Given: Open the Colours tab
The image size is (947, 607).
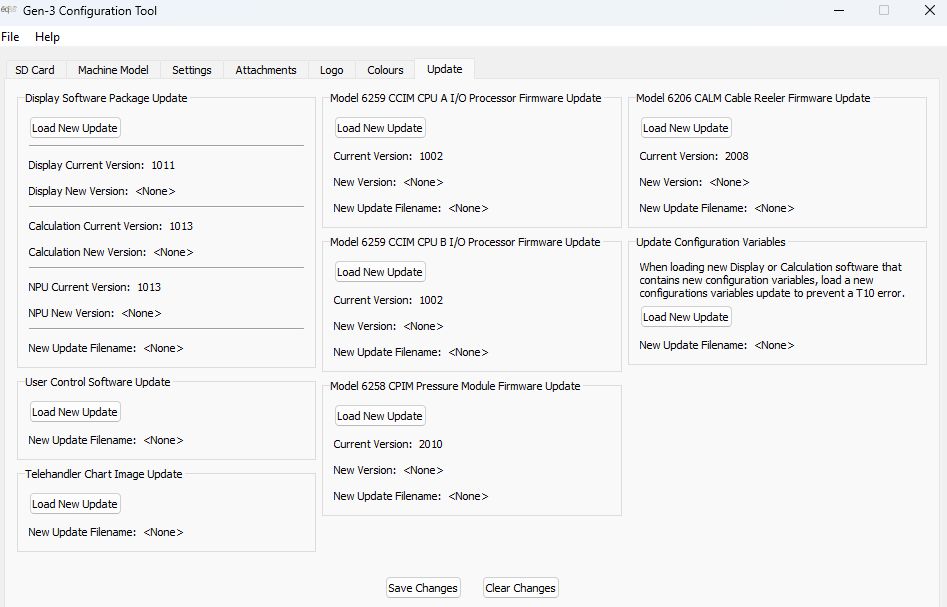Looking at the screenshot, I should (x=385, y=70).
